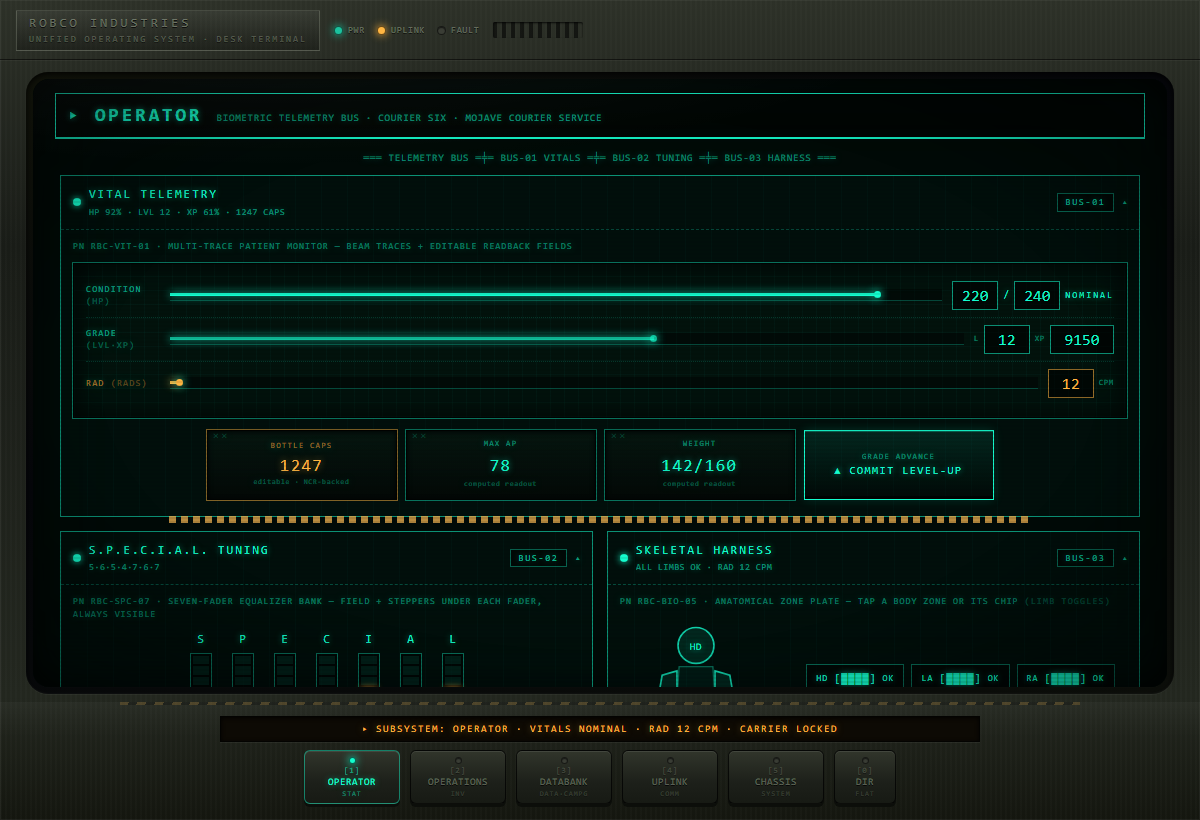
Task: Click the FAULT indicator LED
Action: [x=441, y=30]
